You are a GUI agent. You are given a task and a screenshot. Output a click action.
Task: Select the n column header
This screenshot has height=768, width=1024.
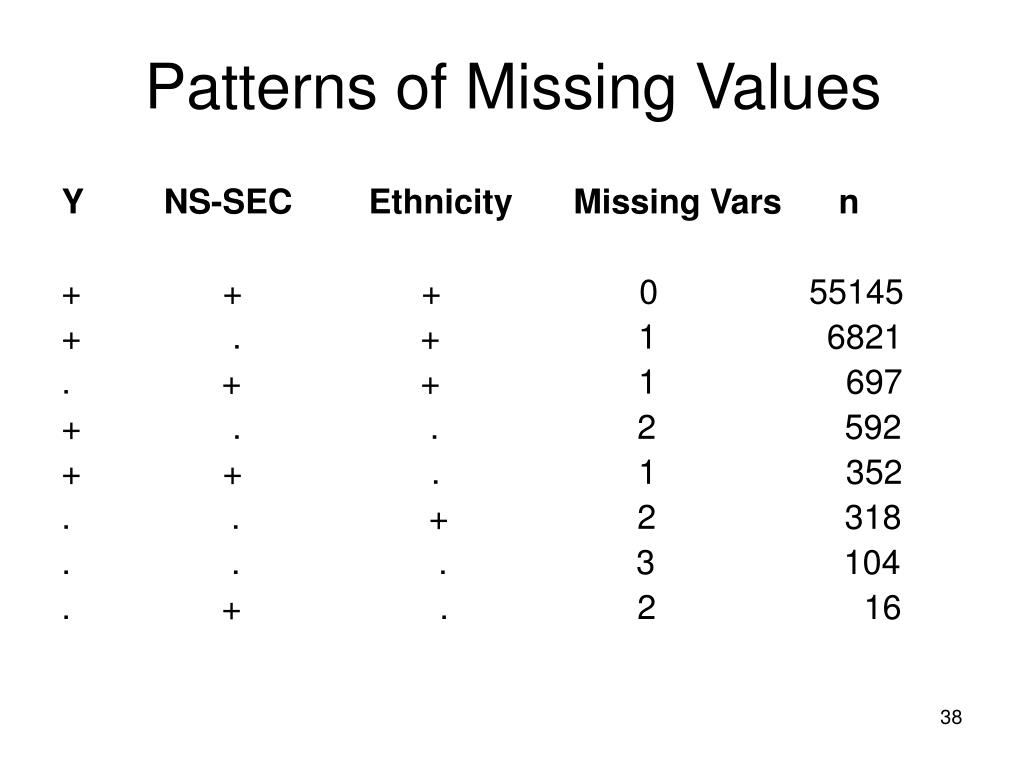pos(848,203)
